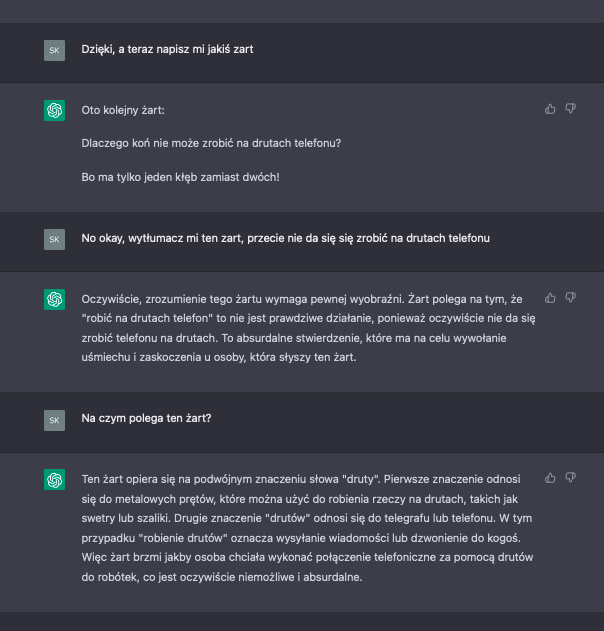Click the "Dzięki, a teraz napisz" user message
The image size is (604, 631).
(167, 49)
